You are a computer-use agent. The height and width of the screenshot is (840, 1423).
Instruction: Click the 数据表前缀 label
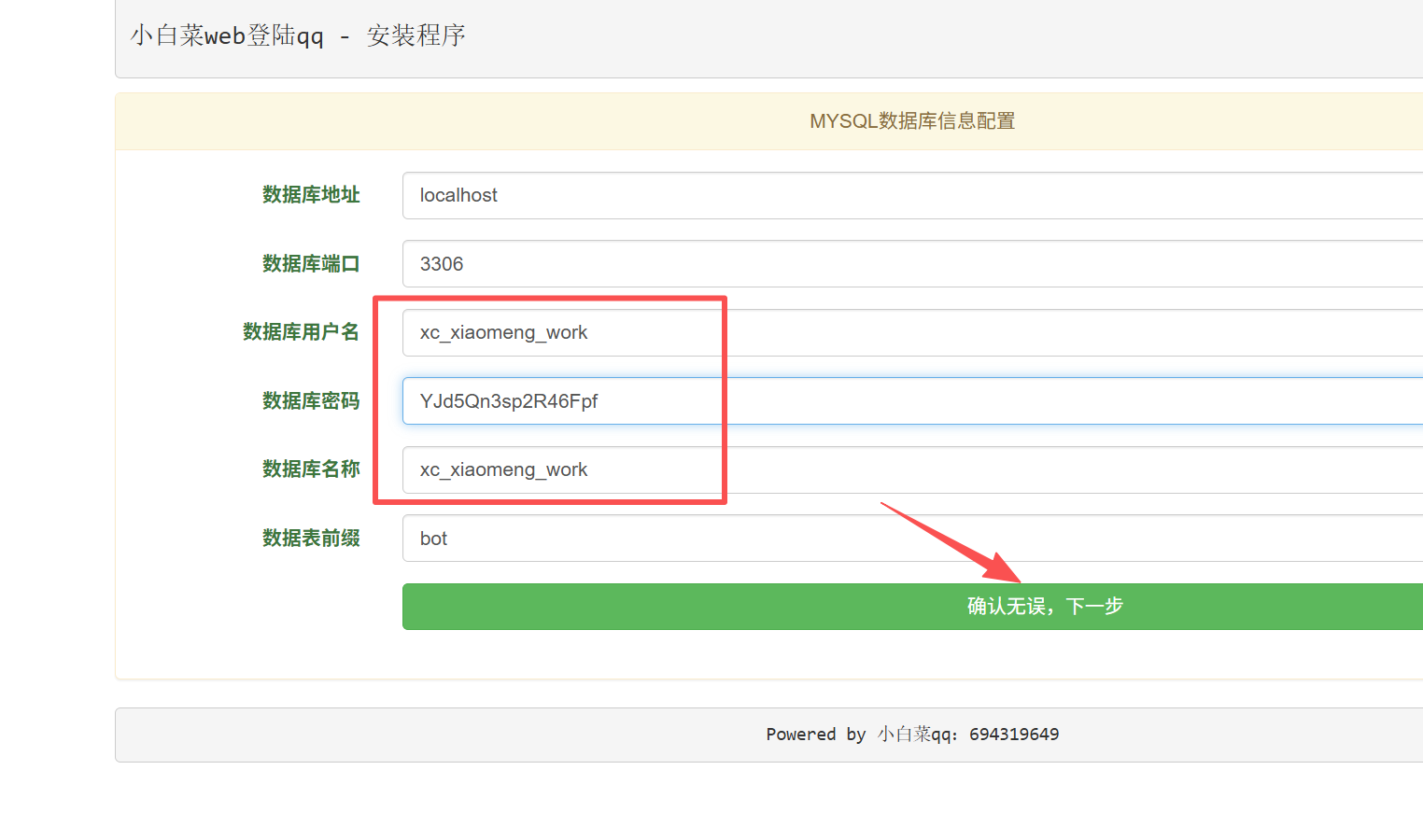311,539
